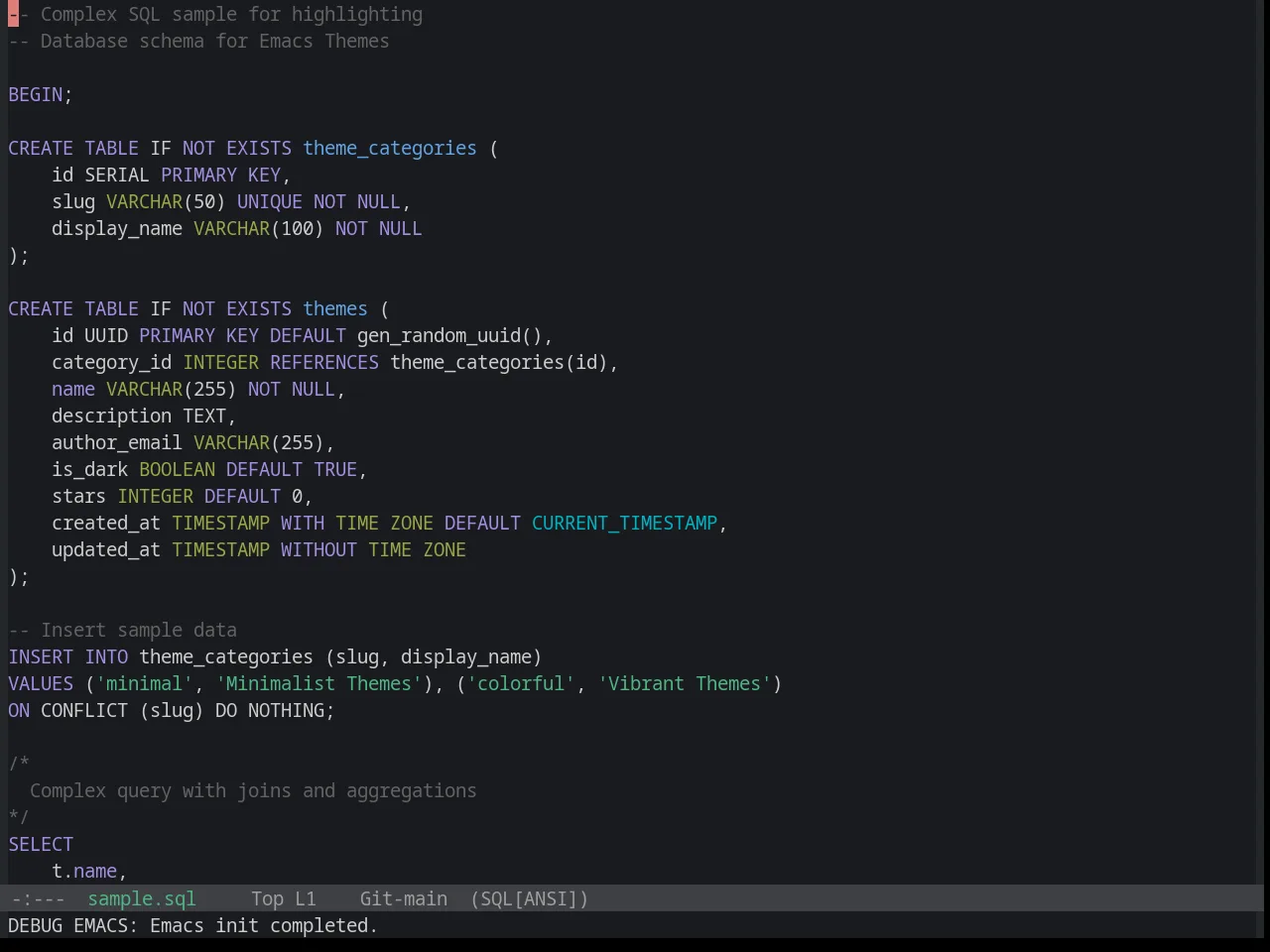Click the echo area message 'Emacs init completed.'
The height and width of the screenshot is (952, 1270).
point(263,925)
